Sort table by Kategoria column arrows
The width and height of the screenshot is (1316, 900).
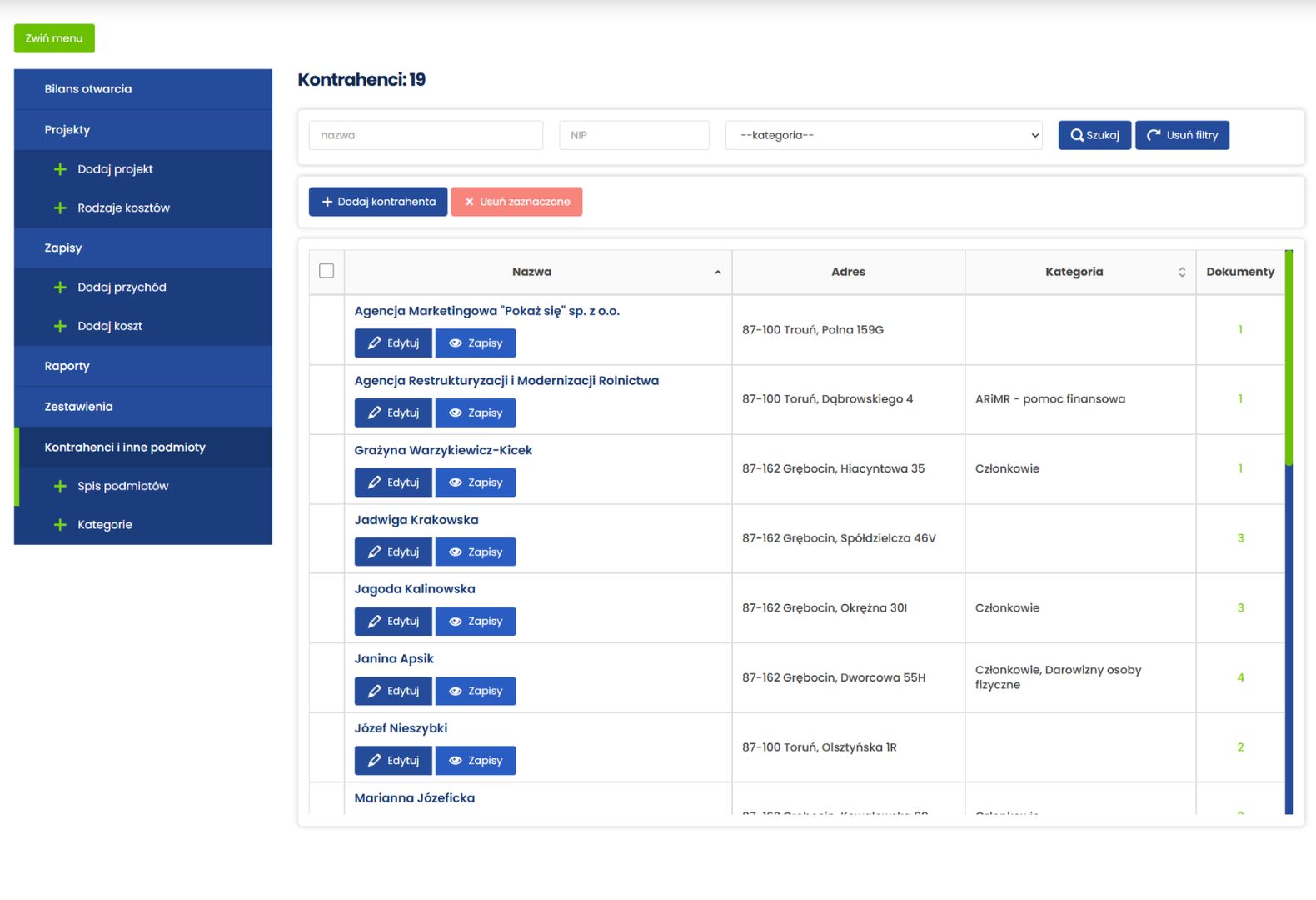(1181, 272)
